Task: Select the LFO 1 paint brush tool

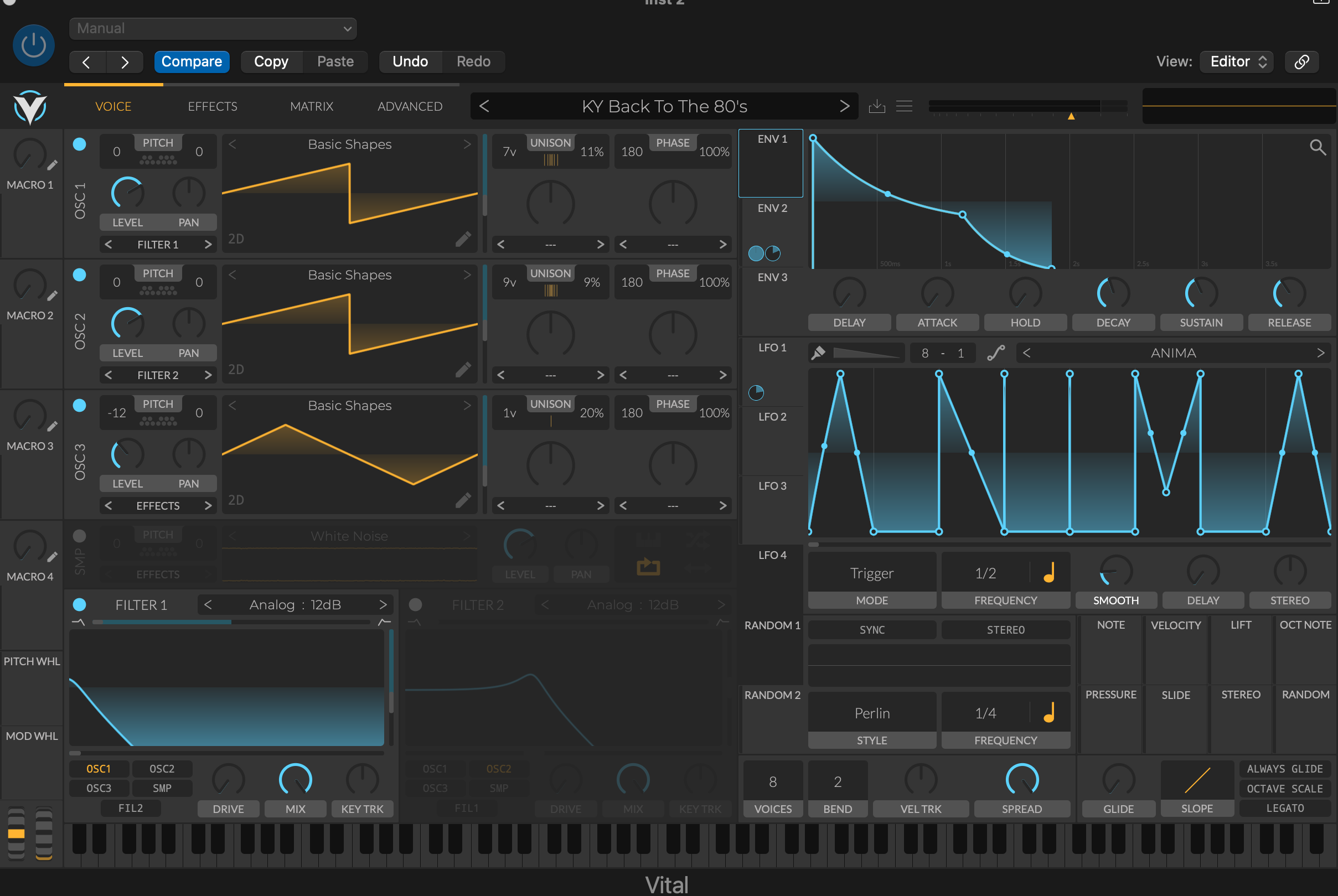Action: pos(818,353)
